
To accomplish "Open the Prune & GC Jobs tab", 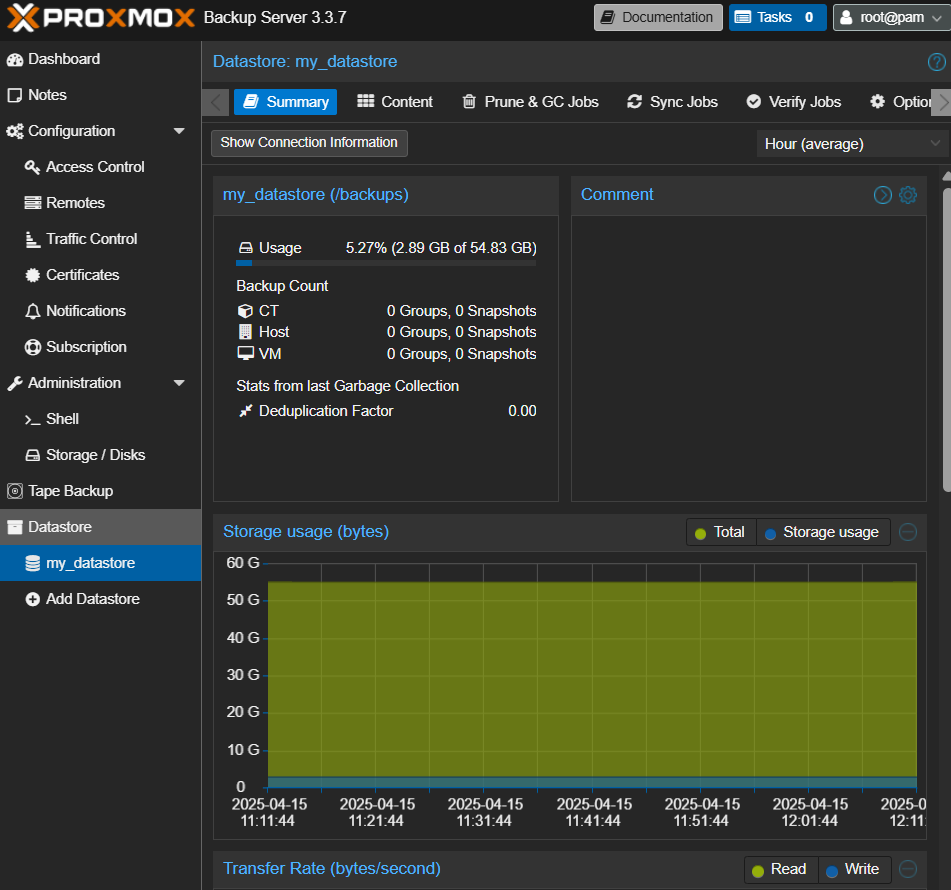I will 530,102.
